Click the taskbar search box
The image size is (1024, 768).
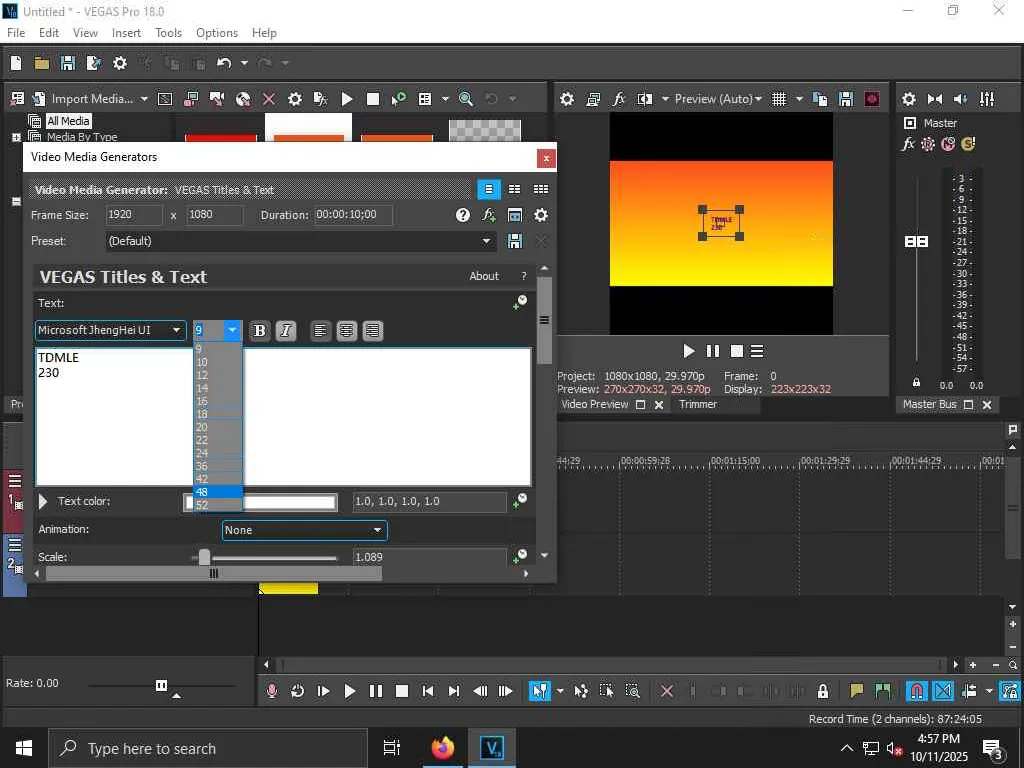click(208, 748)
